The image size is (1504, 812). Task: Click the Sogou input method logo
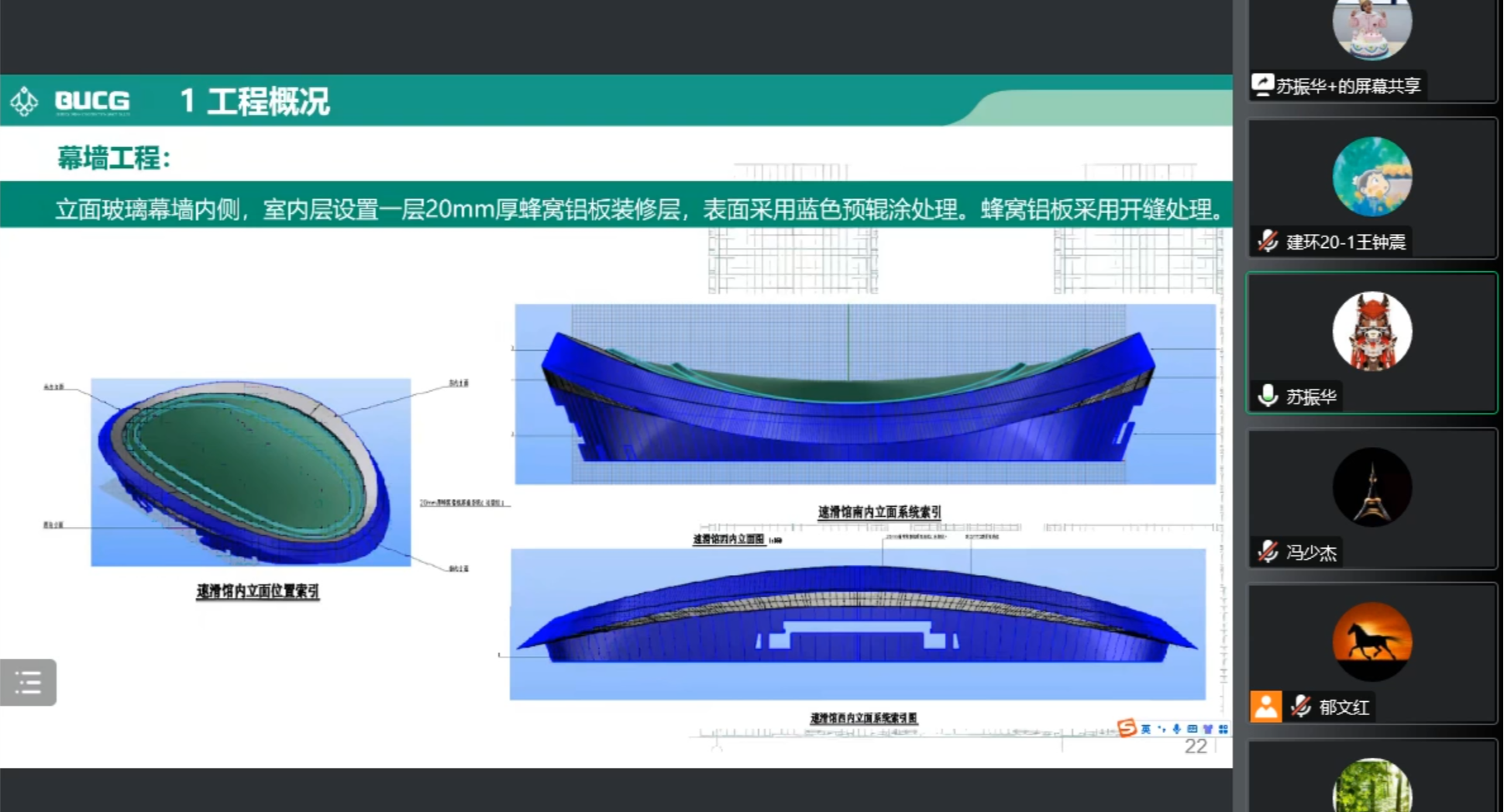coord(1127,728)
